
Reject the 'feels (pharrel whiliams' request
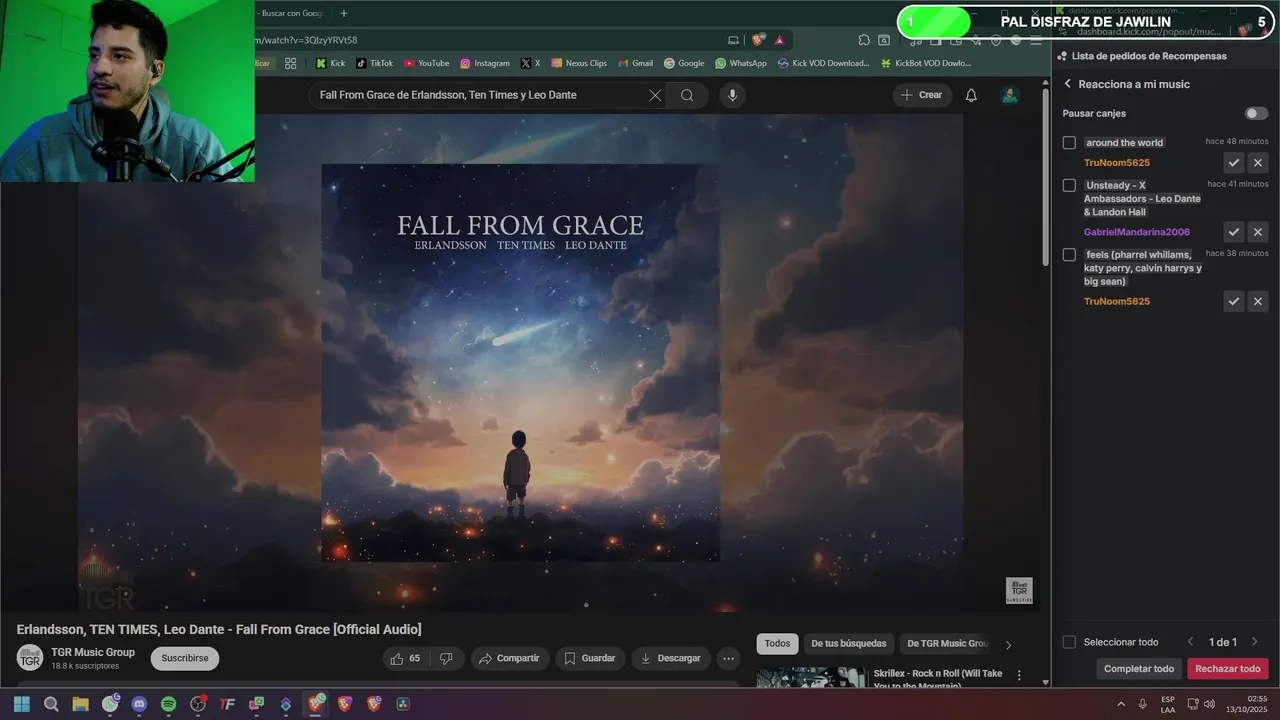point(1258,301)
